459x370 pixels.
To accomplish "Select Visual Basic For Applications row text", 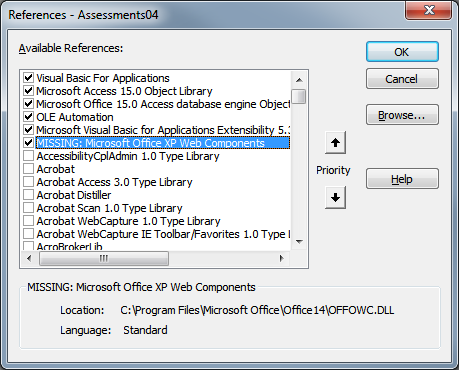I will pos(103,78).
